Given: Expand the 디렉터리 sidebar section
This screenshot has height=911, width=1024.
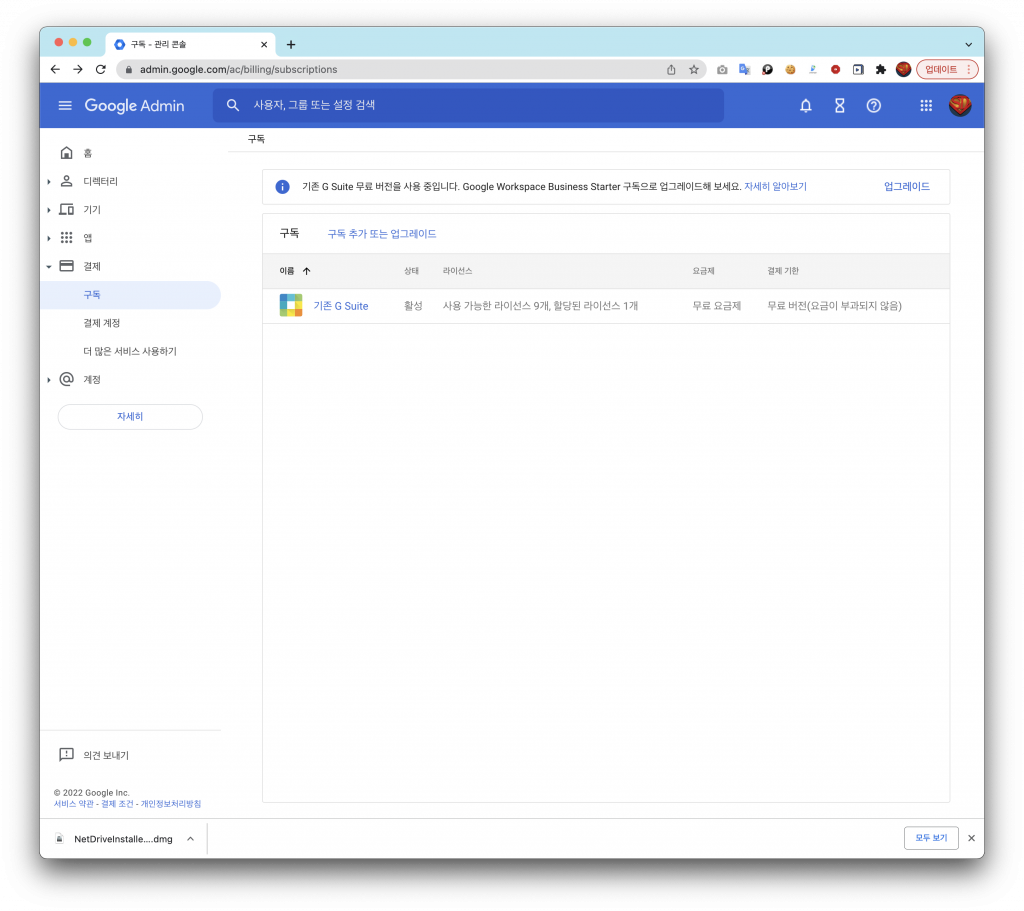Looking at the screenshot, I should 49,182.
